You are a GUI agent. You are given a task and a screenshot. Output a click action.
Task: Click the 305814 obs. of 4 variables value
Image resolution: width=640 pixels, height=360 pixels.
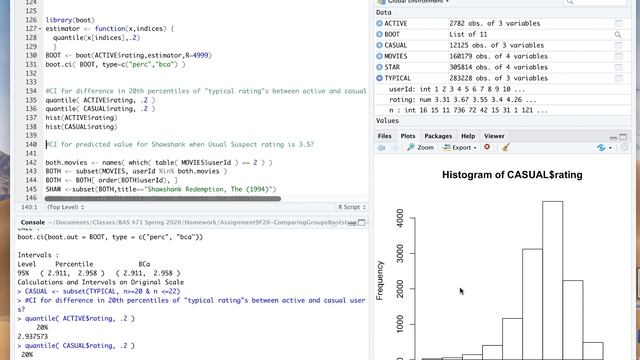[498, 67]
